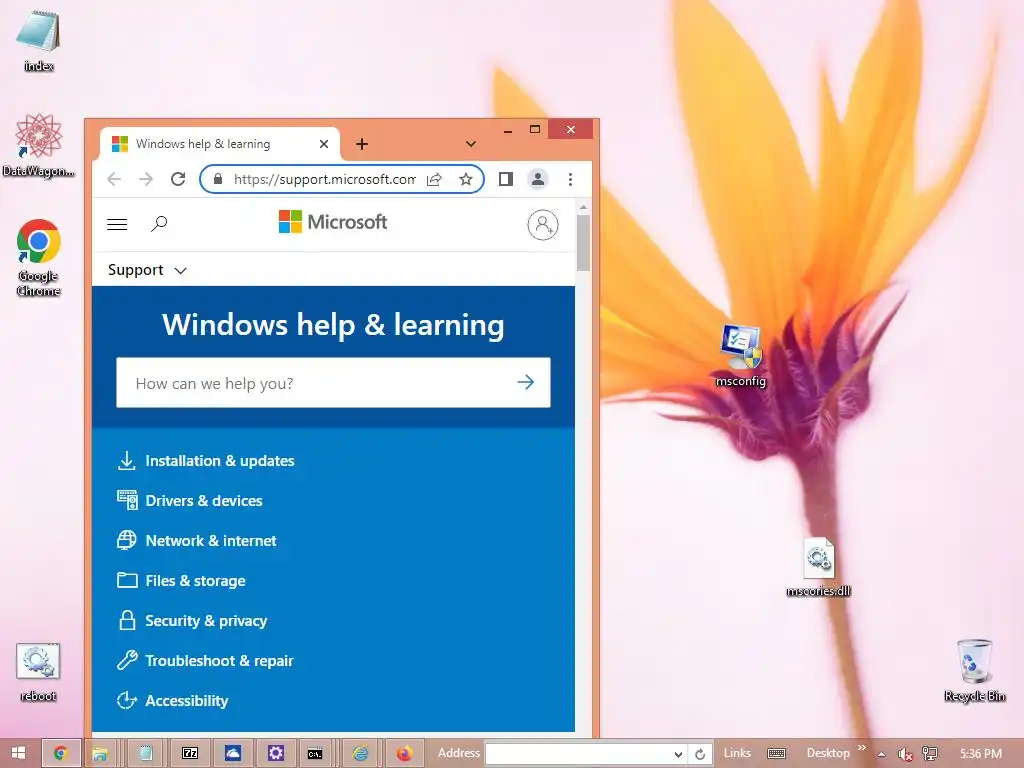Open the Chrome profile avatar
Screen dimensions: 1024x768
pos(537,179)
